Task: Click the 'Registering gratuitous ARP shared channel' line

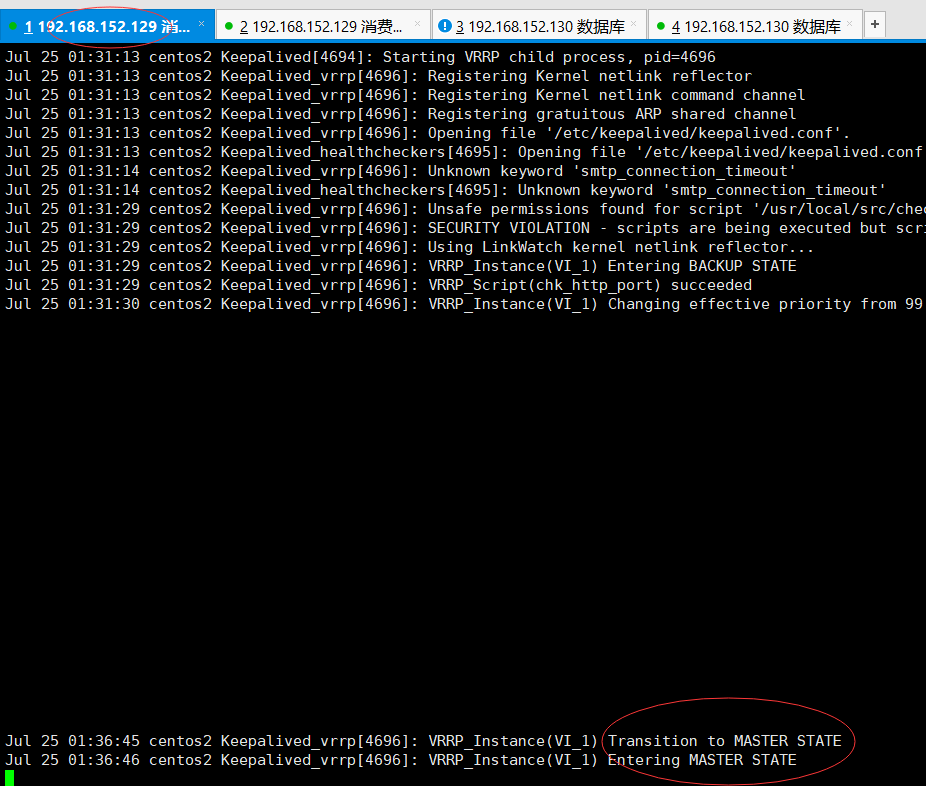Action: (400, 114)
